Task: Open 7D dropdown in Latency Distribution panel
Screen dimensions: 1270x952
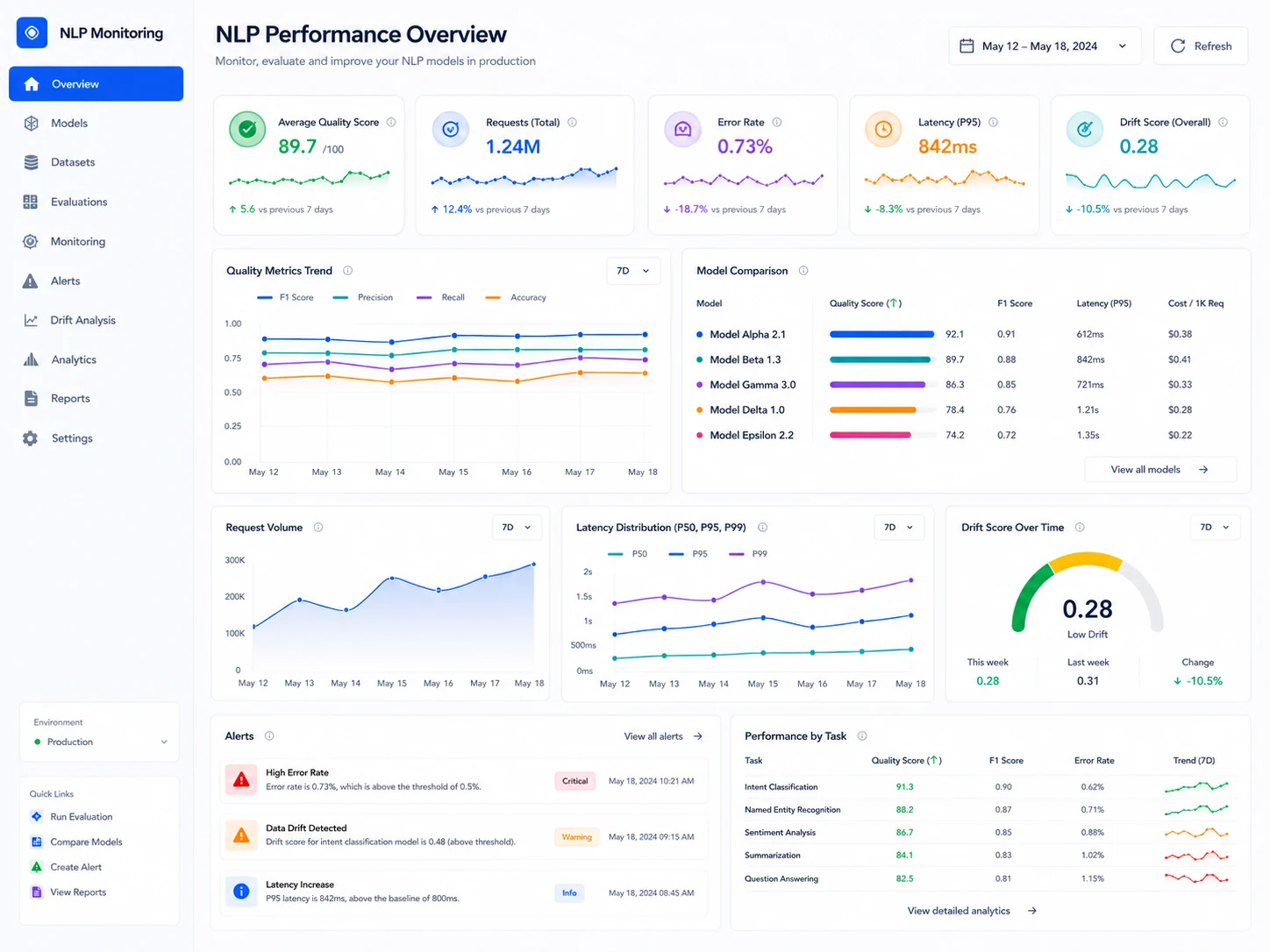Action: [899, 528]
